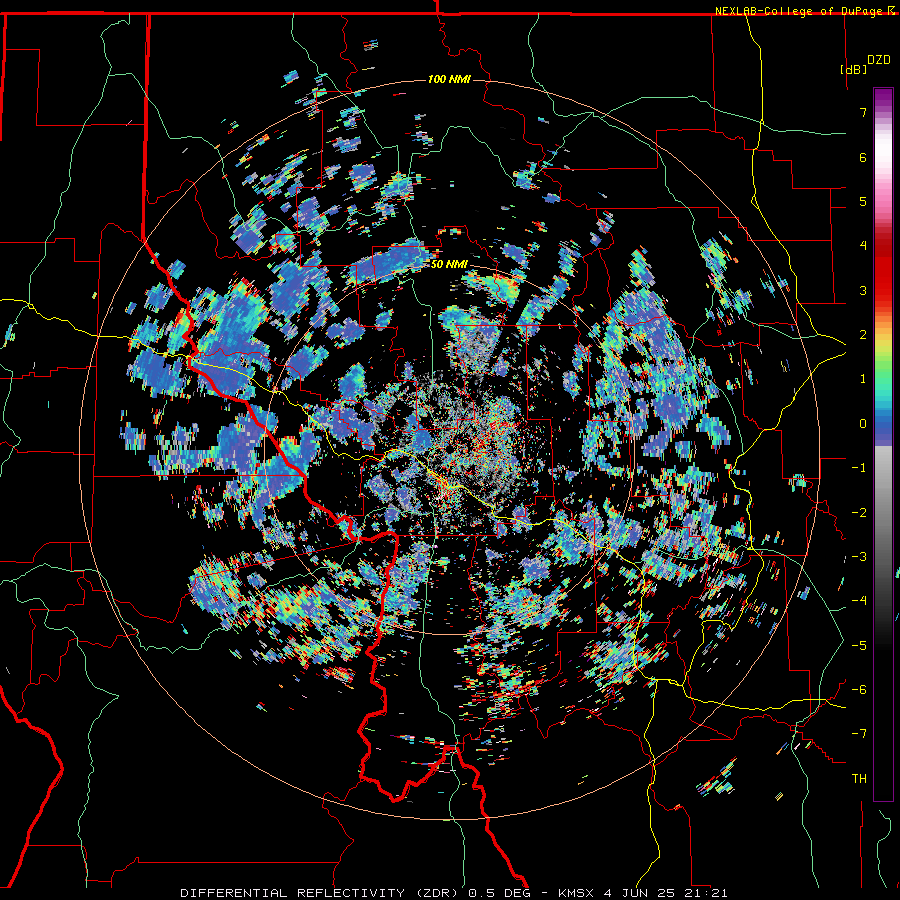Click the "-6" tick label on the scale
900x900 pixels.
tap(859, 690)
